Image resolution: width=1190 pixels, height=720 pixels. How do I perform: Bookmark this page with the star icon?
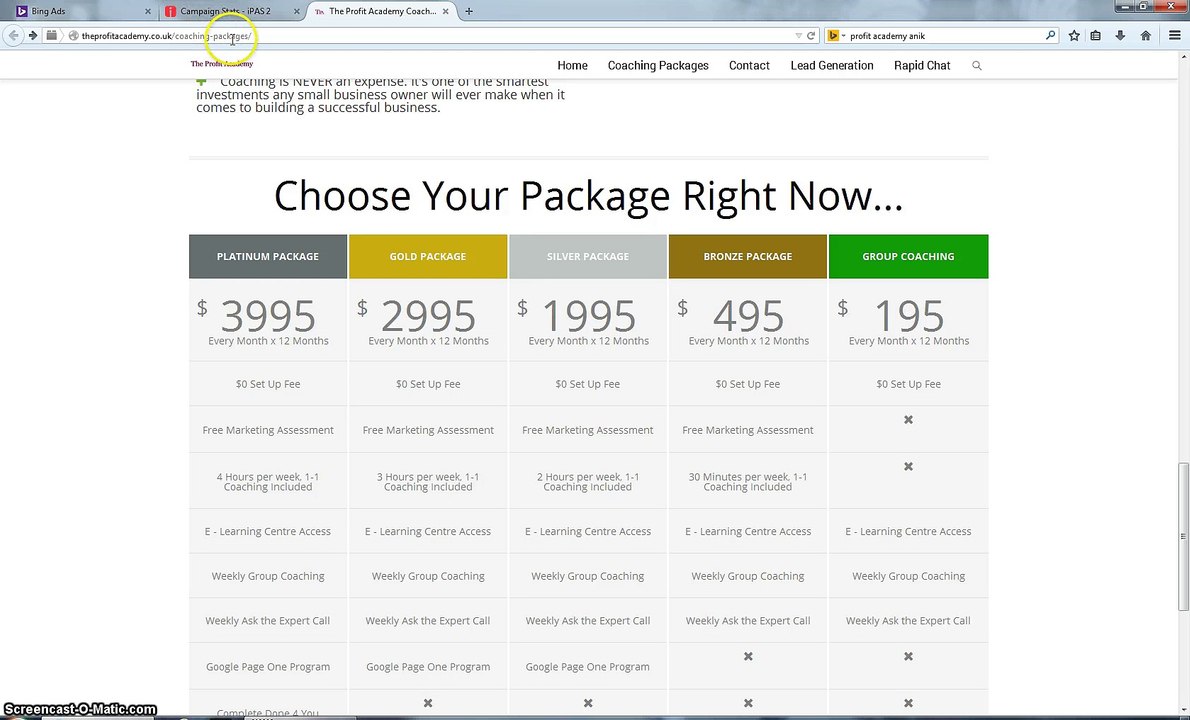coord(1074,36)
